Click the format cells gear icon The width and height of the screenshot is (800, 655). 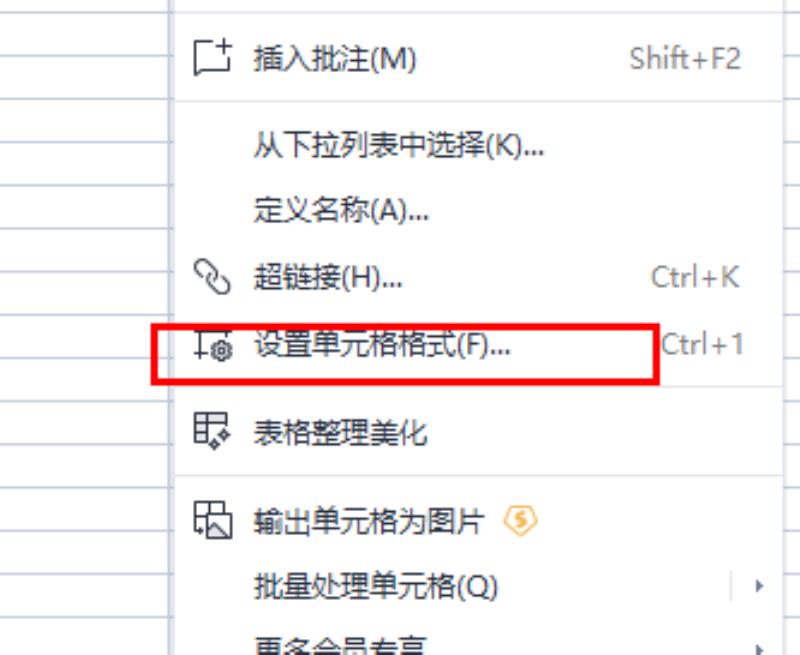pyautogui.click(x=213, y=345)
